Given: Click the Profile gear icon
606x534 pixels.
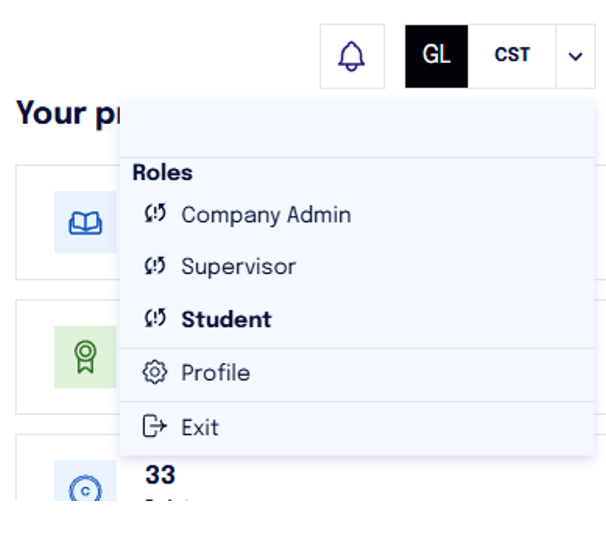Looking at the screenshot, I should 155,372.
